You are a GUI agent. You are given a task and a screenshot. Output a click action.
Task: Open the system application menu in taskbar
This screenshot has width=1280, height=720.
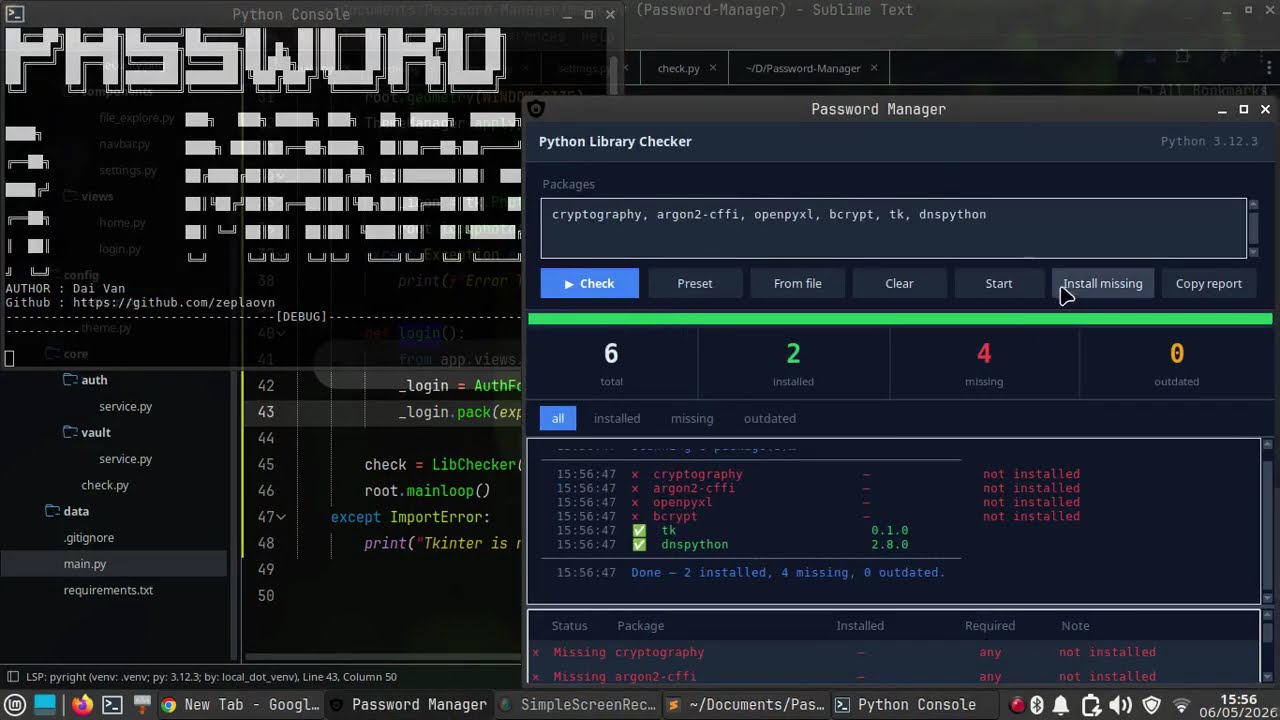[x=15, y=705]
